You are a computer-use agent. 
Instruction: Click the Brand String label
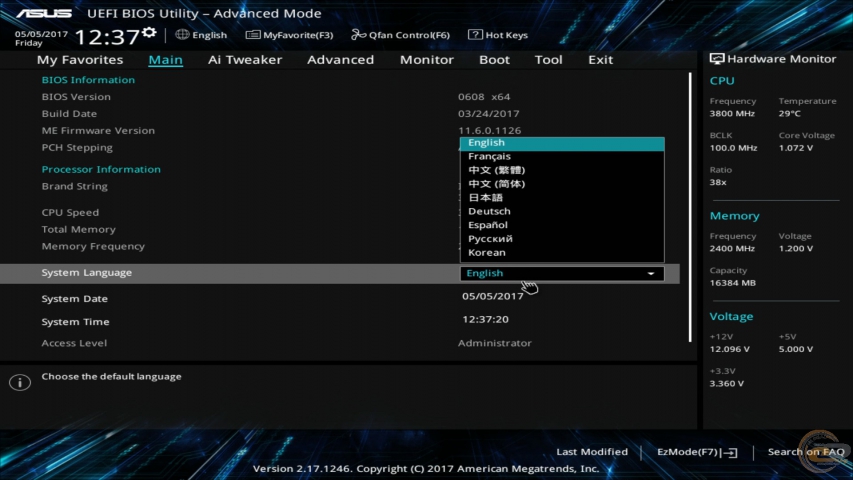pyautogui.click(x=75, y=186)
